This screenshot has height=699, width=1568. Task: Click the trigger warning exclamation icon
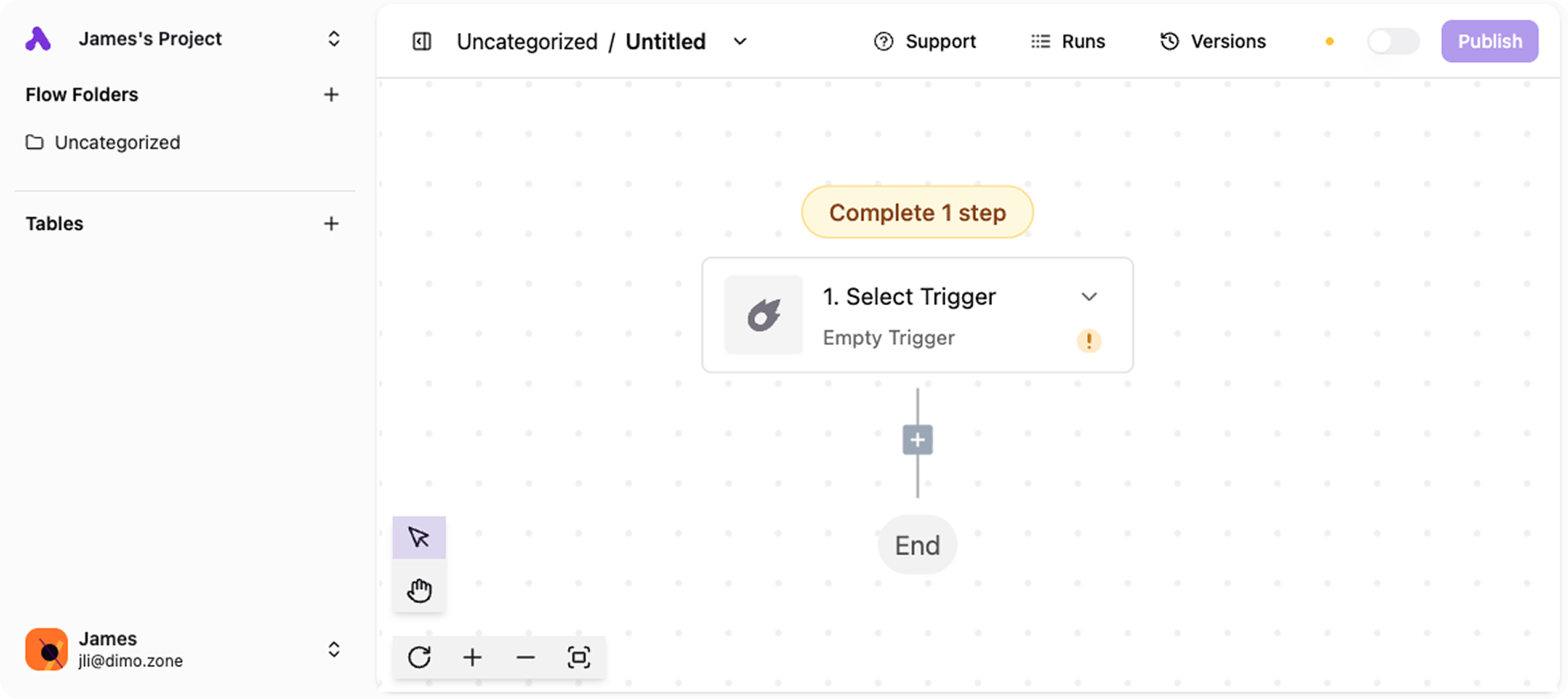(1089, 341)
